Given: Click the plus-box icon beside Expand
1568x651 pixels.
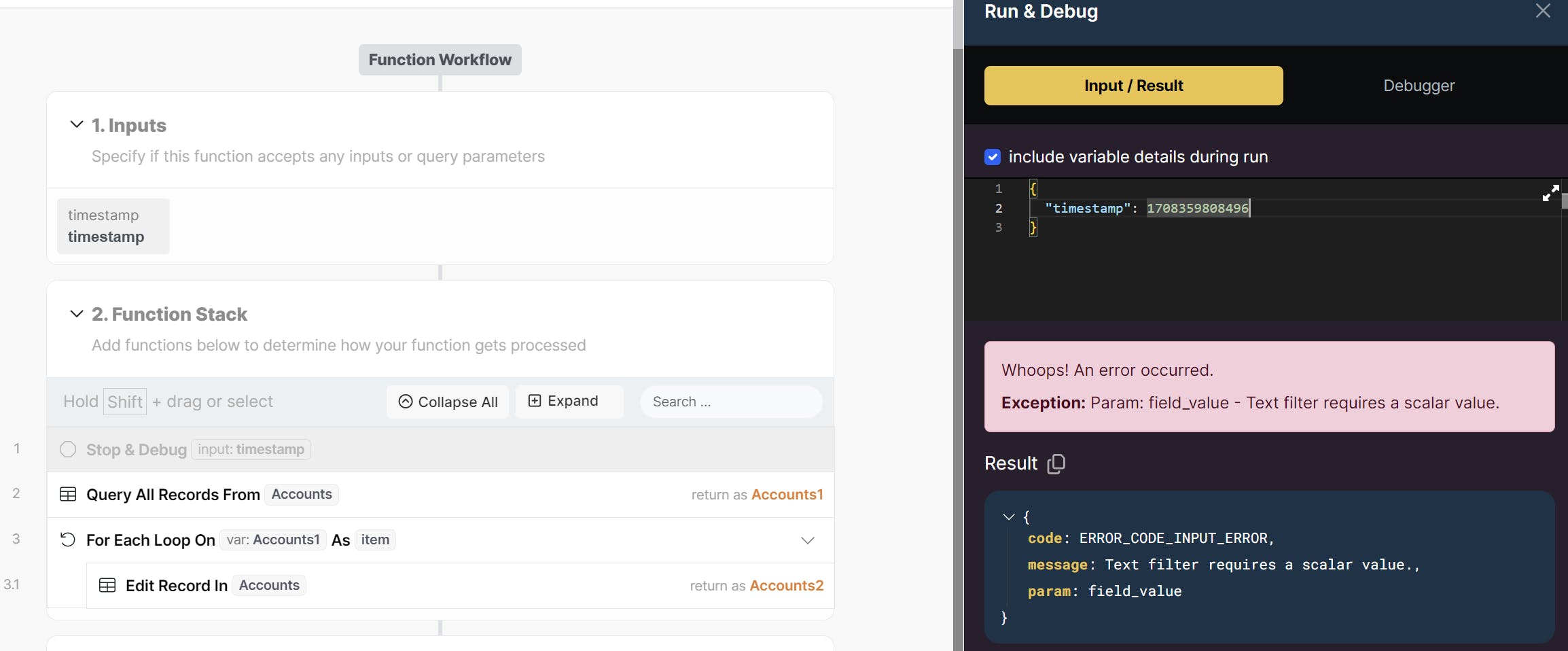Looking at the screenshot, I should coord(535,401).
